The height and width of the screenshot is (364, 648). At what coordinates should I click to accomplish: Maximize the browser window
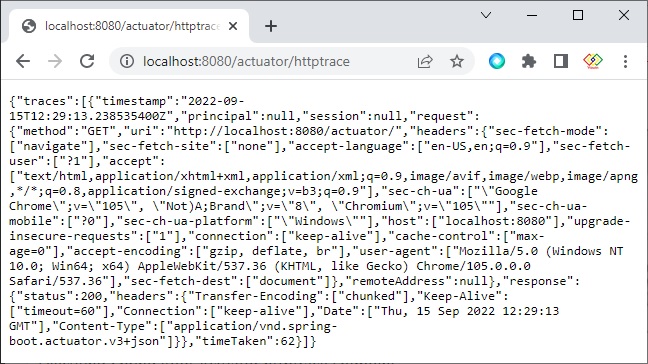click(x=578, y=15)
